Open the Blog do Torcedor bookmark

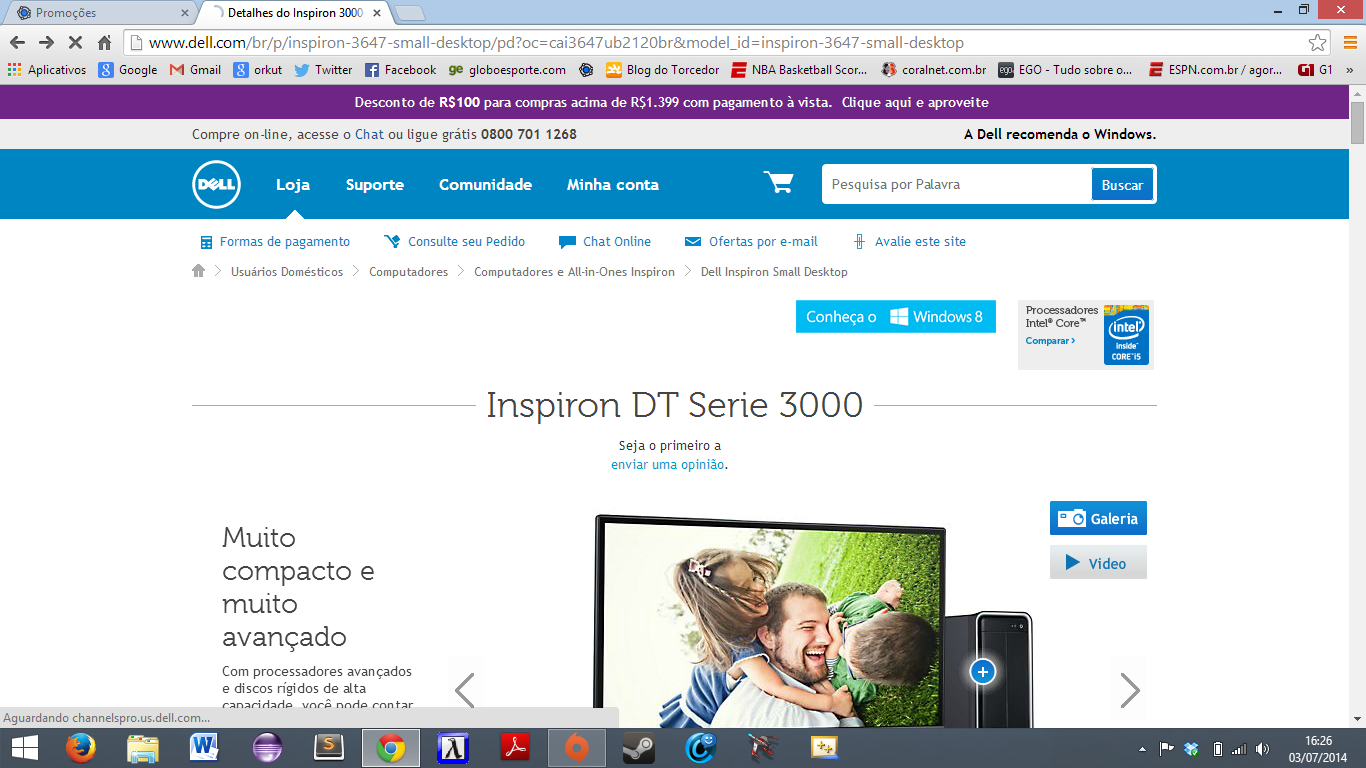click(662, 70)
